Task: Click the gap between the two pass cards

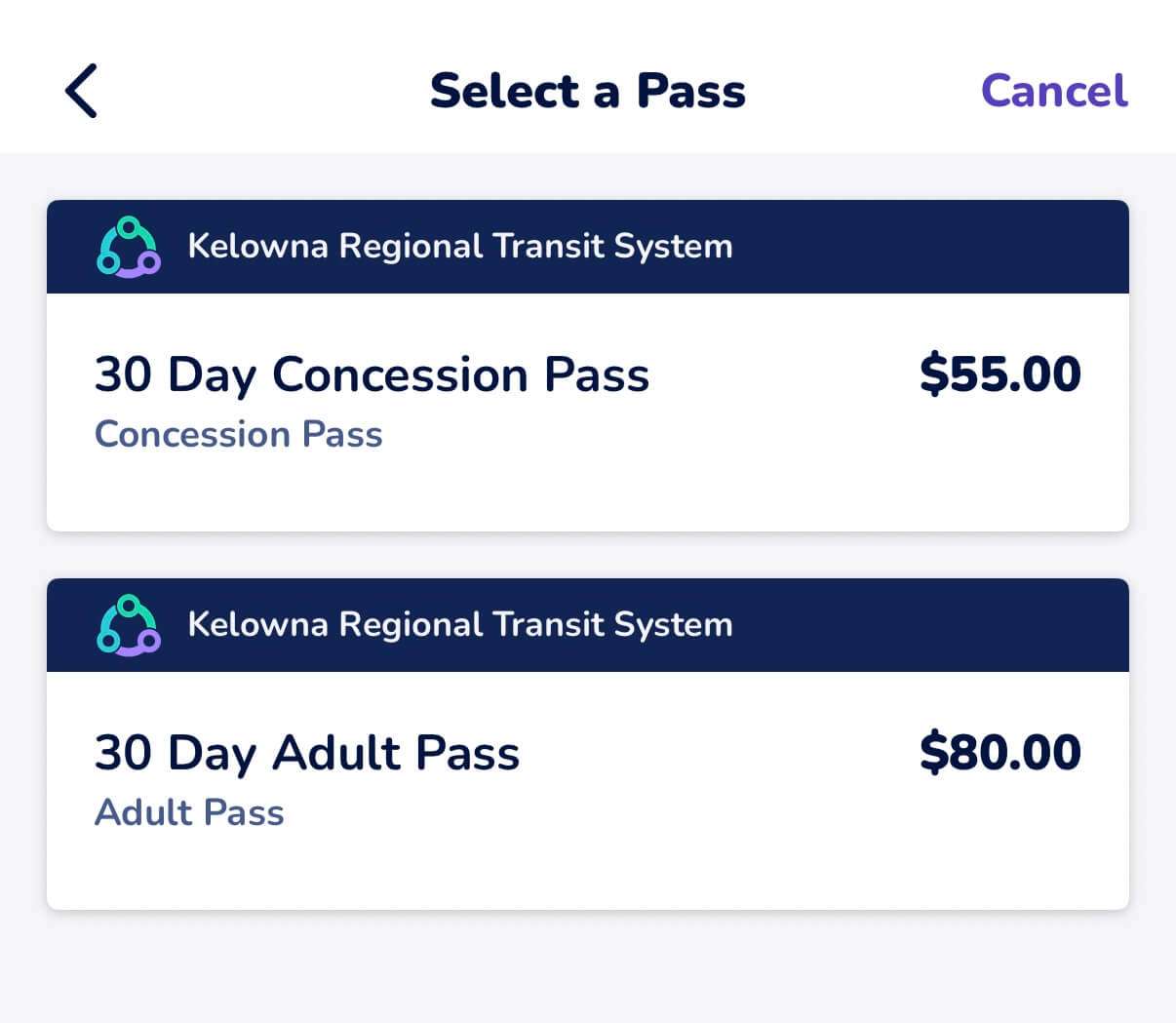Action: click(x=588, y=555)
